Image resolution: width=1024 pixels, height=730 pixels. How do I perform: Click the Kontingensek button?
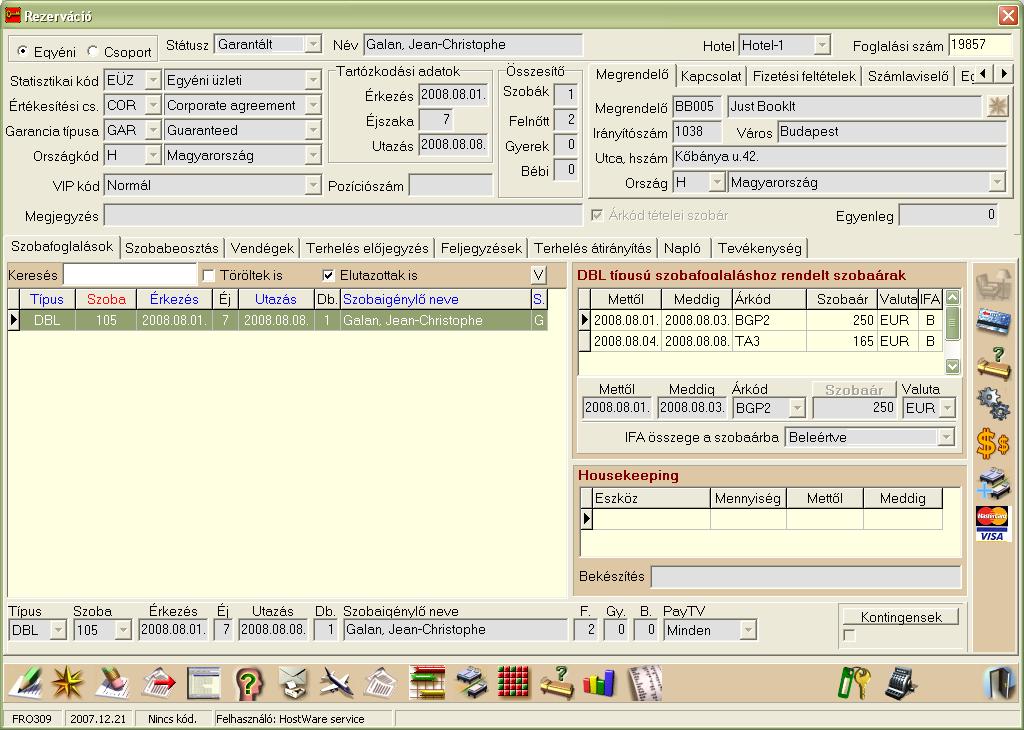point(901,617)
